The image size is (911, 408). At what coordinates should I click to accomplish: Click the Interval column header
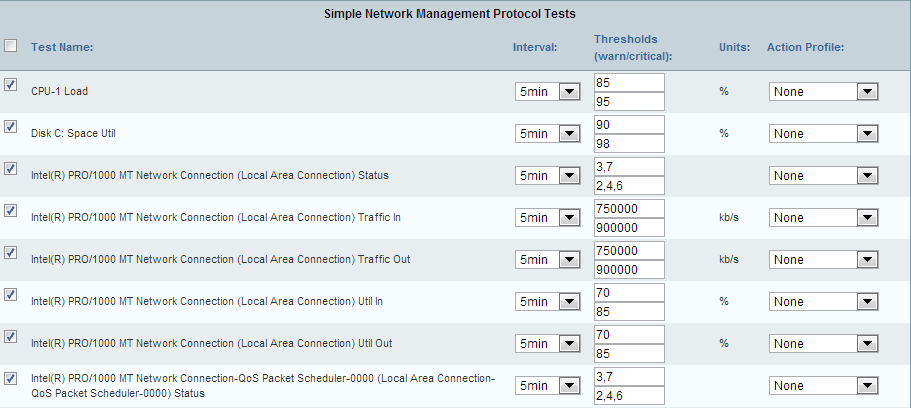click(x=535, y=47)
